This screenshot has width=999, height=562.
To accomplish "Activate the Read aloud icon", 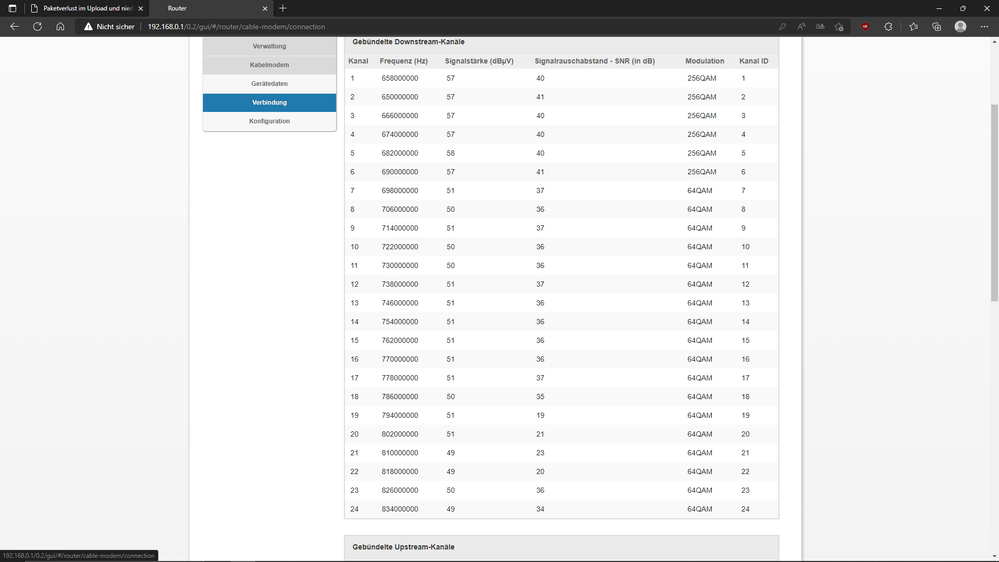I will click(x=801, y=27).
